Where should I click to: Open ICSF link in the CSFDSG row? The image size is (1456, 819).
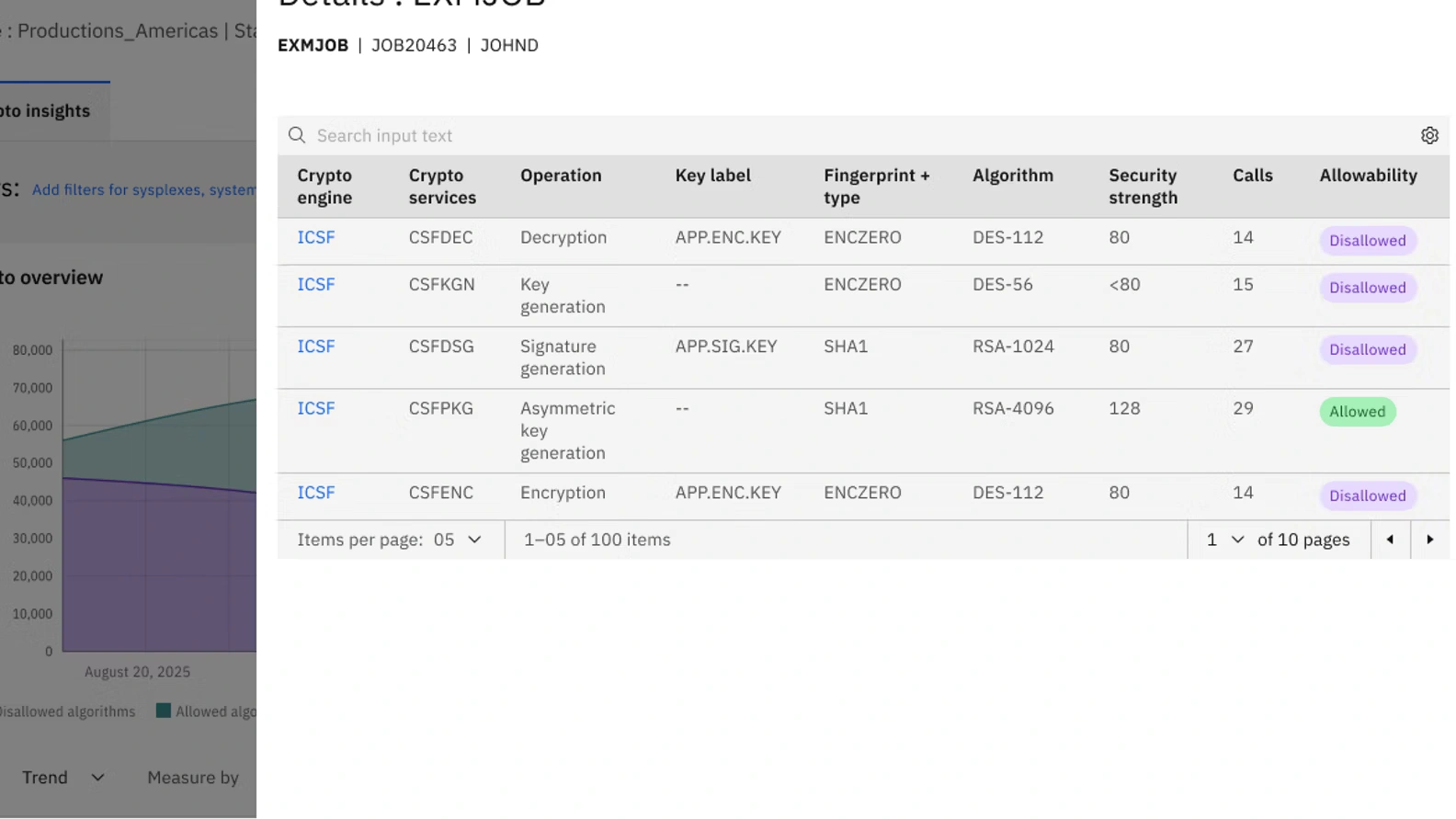point(315,347)
